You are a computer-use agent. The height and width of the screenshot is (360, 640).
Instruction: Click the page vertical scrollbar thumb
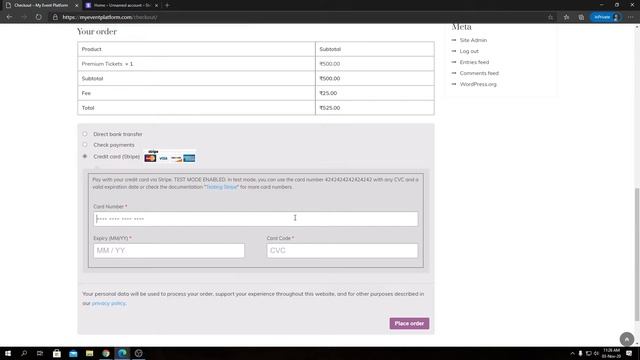point(637,254)
